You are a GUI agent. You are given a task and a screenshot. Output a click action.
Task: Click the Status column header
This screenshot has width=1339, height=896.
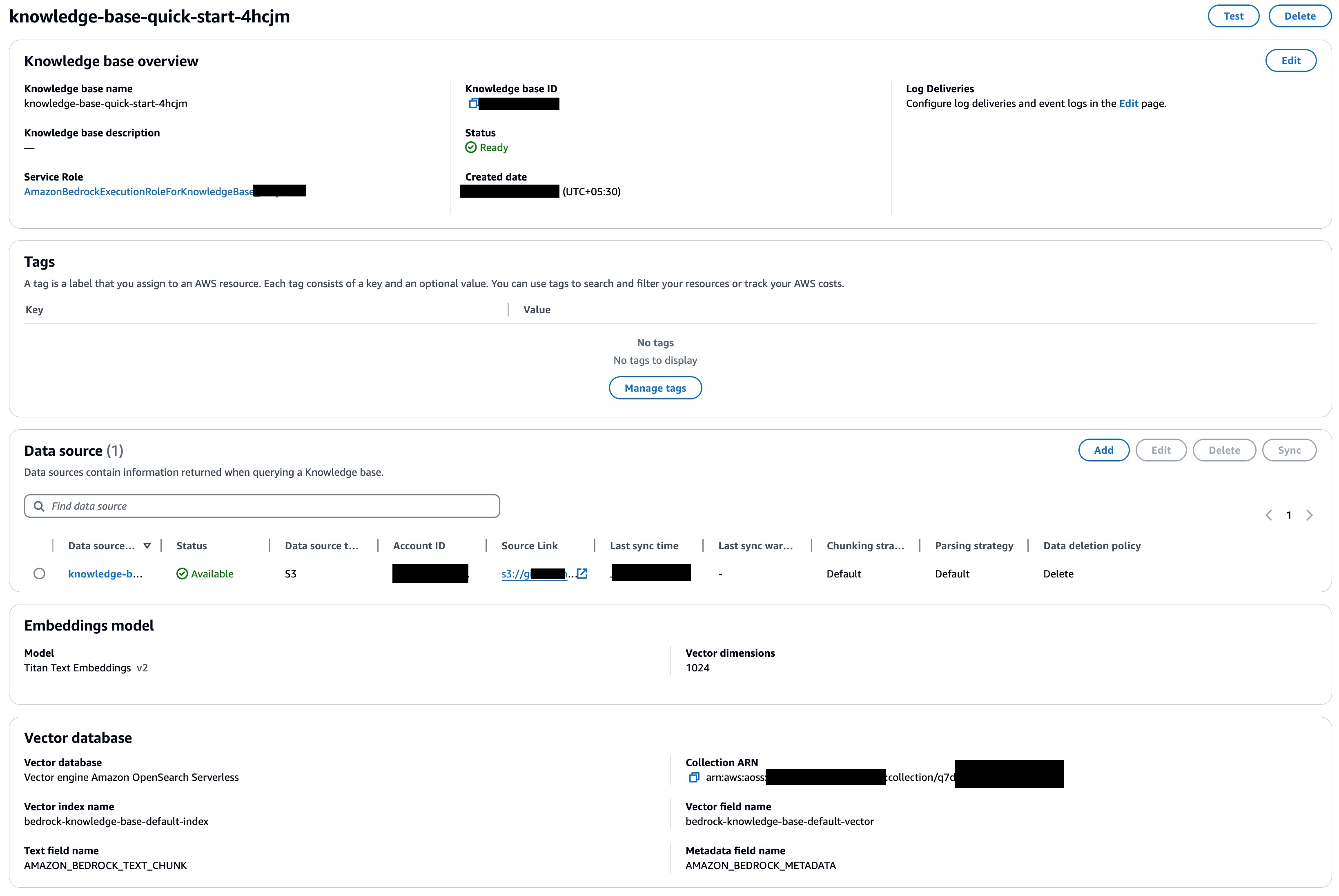point(192,546)
